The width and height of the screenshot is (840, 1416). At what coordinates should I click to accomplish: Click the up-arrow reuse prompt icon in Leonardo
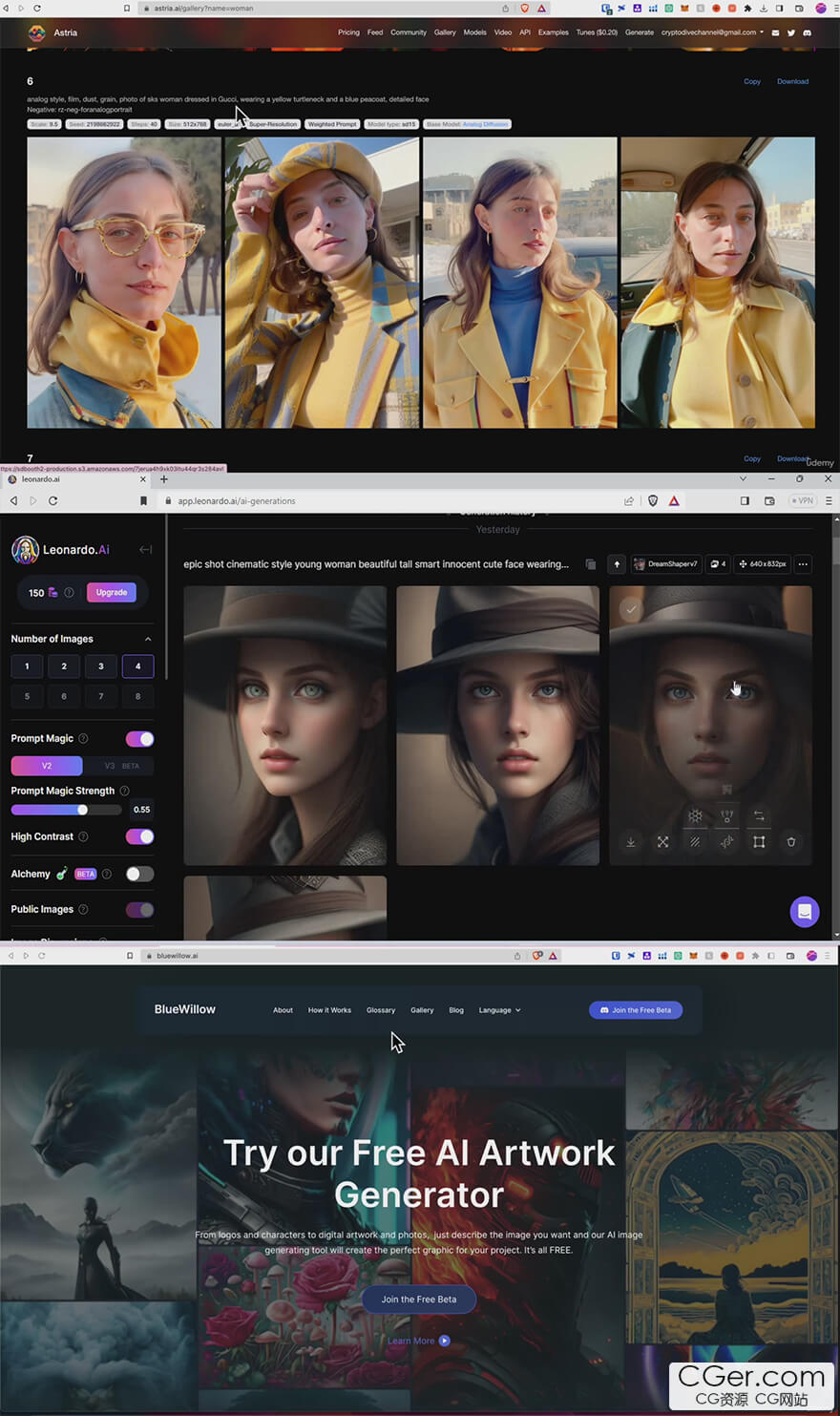coord(617,564)
